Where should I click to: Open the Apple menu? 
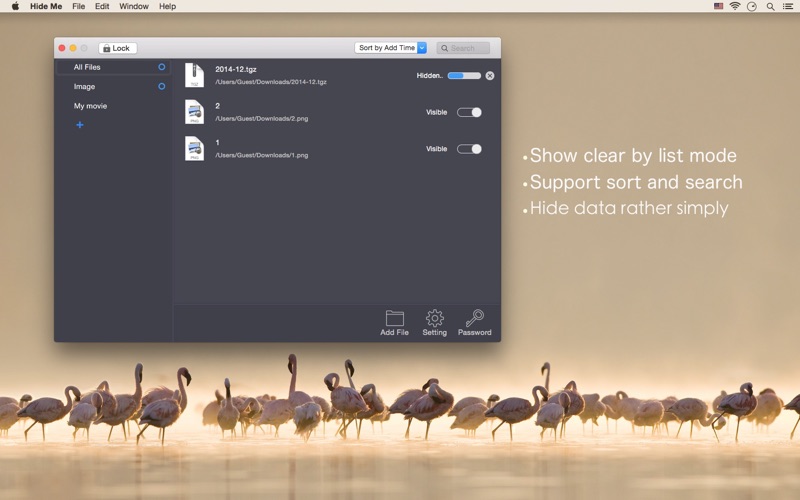(x=15, y=6)
